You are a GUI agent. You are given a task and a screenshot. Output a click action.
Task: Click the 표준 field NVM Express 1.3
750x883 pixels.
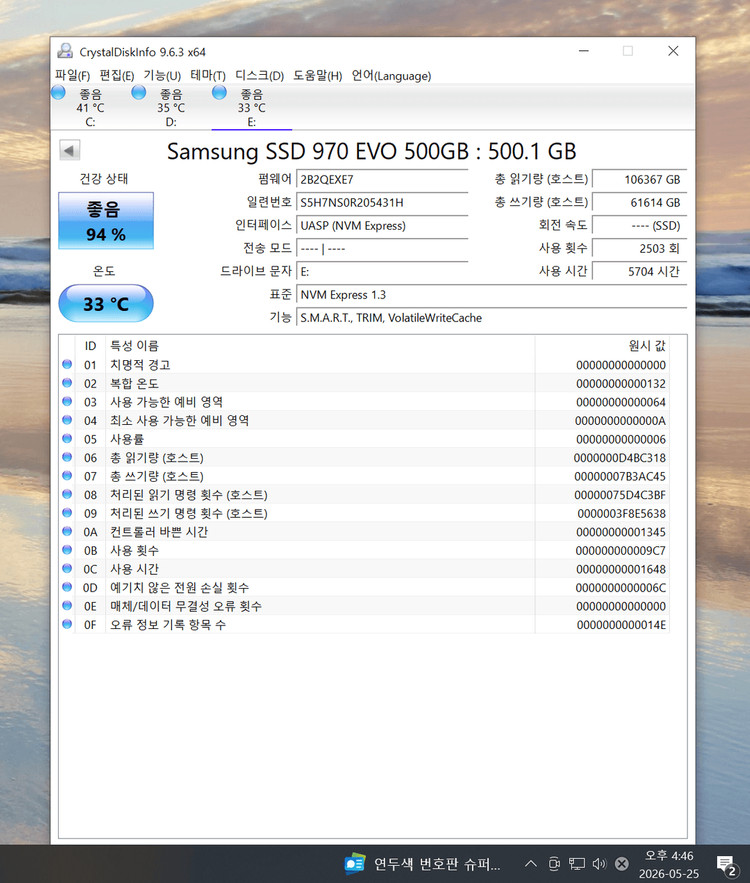[x=492, y=295]
